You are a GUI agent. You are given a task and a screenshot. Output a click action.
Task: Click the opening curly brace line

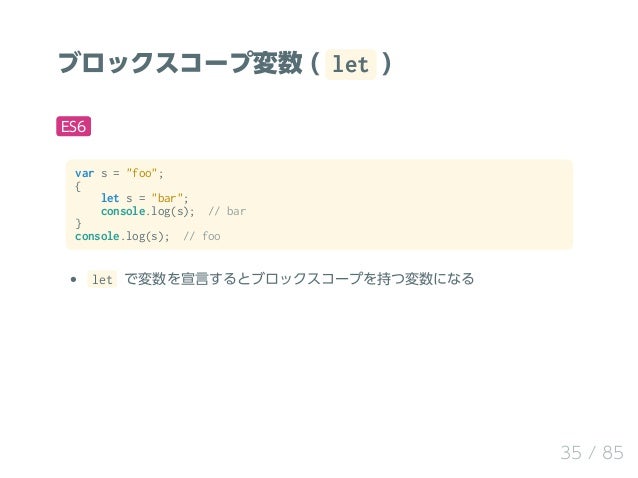[78, 186]
